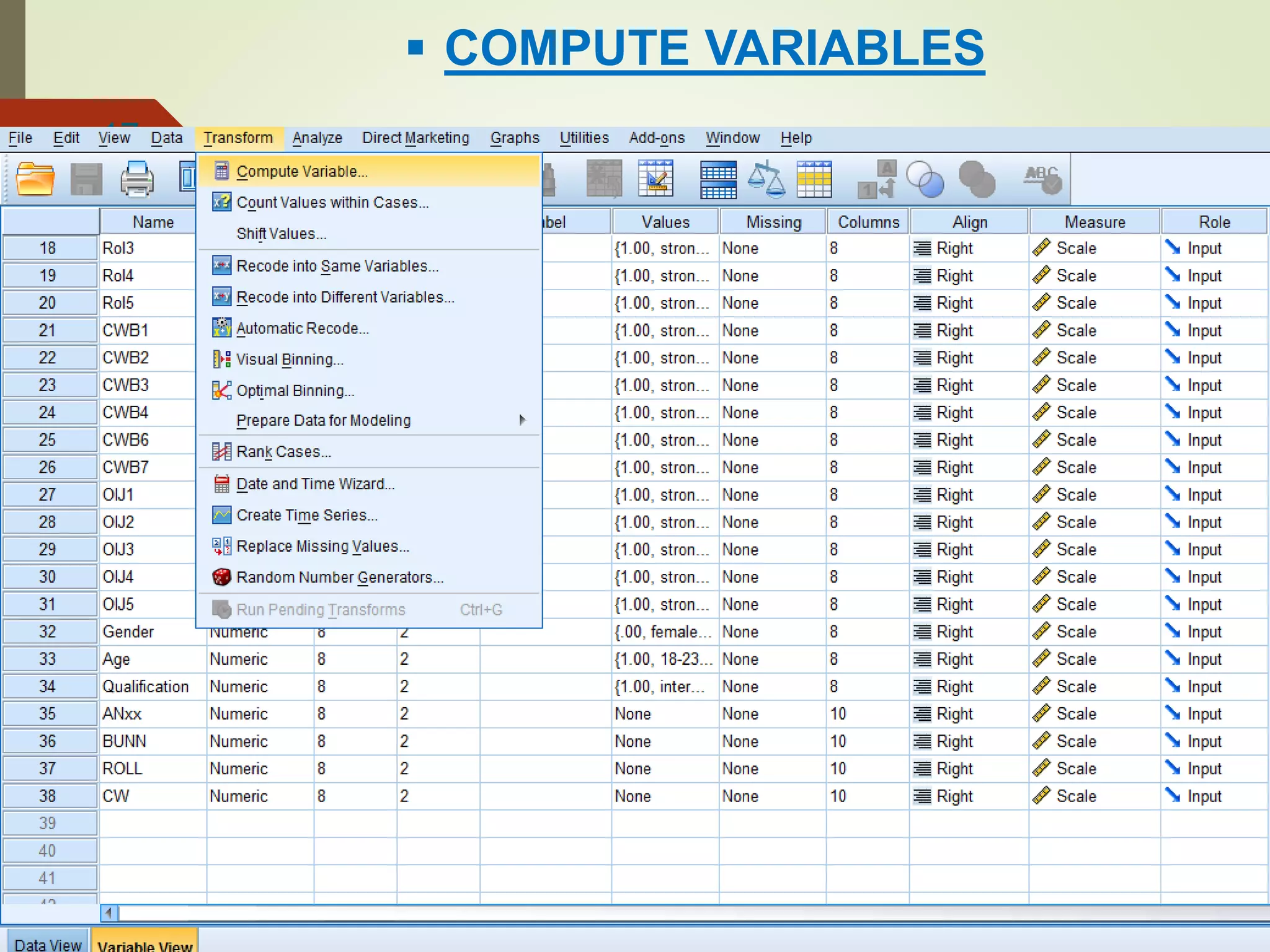Click the Insert Variable chart icon

pos(655,179)
